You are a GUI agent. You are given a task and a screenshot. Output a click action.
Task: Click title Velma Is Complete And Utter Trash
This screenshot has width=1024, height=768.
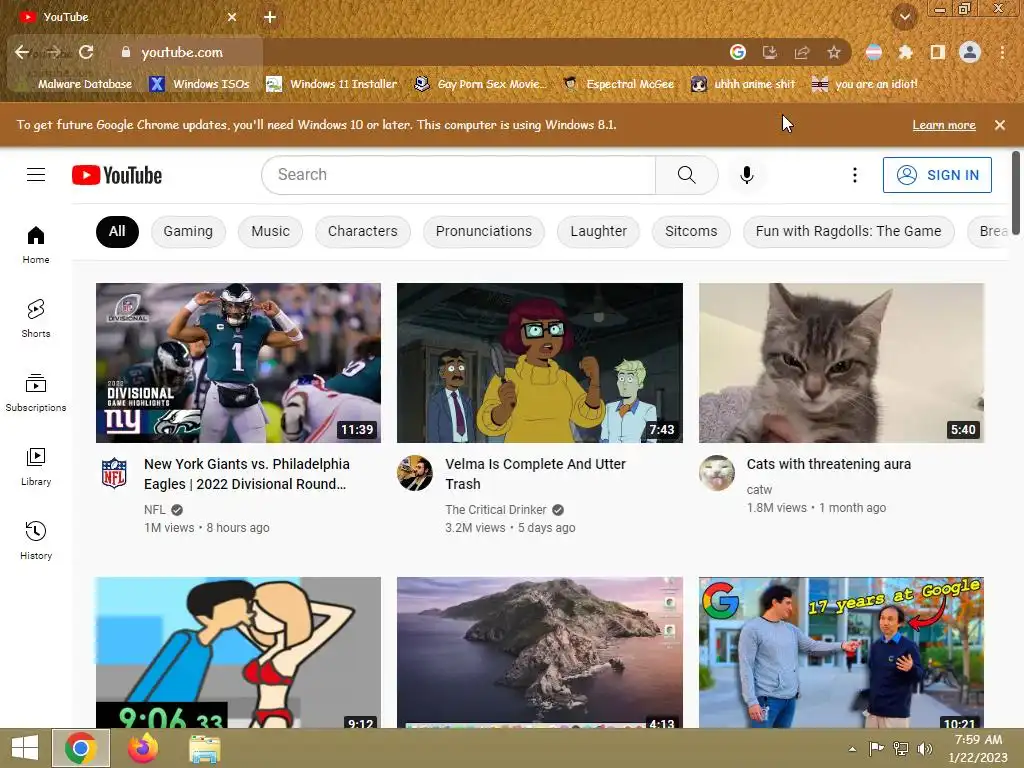[536, 474]
